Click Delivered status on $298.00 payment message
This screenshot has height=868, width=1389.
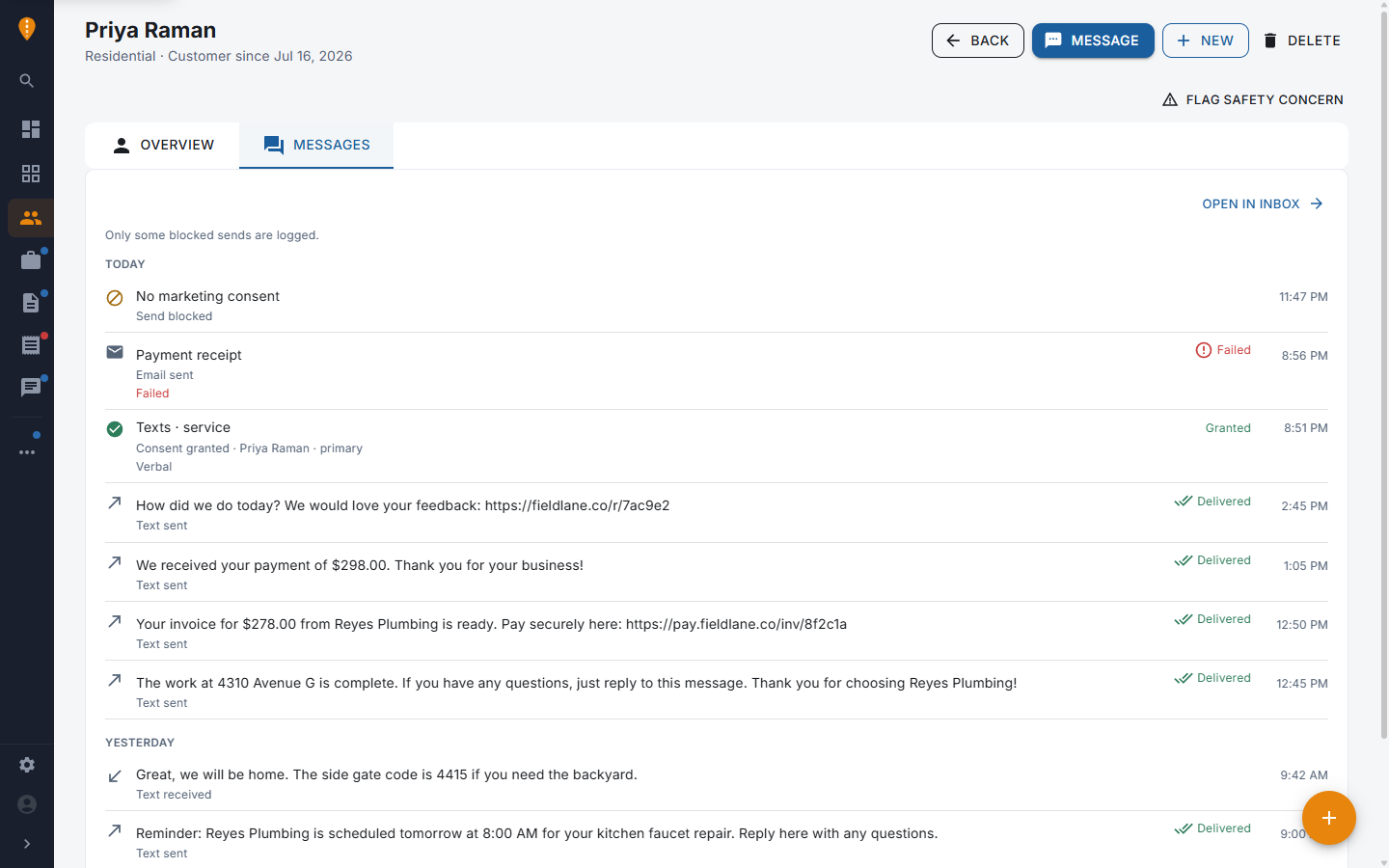(x=1212, y=560)
